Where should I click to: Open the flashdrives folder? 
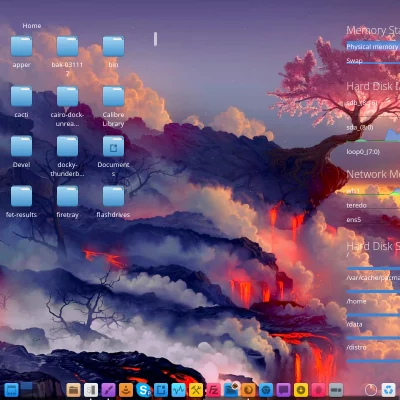pyautogui.click(x=113, y=197)
